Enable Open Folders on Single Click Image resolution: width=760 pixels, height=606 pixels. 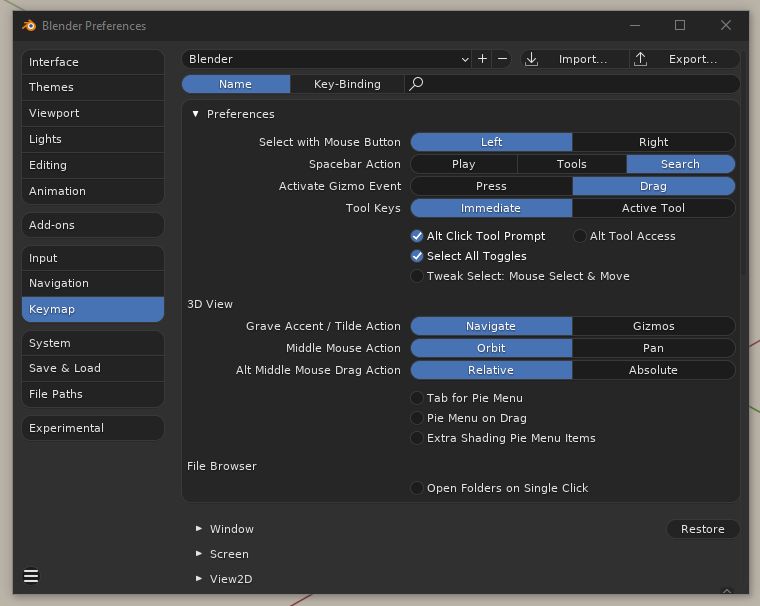pos(417,488)
